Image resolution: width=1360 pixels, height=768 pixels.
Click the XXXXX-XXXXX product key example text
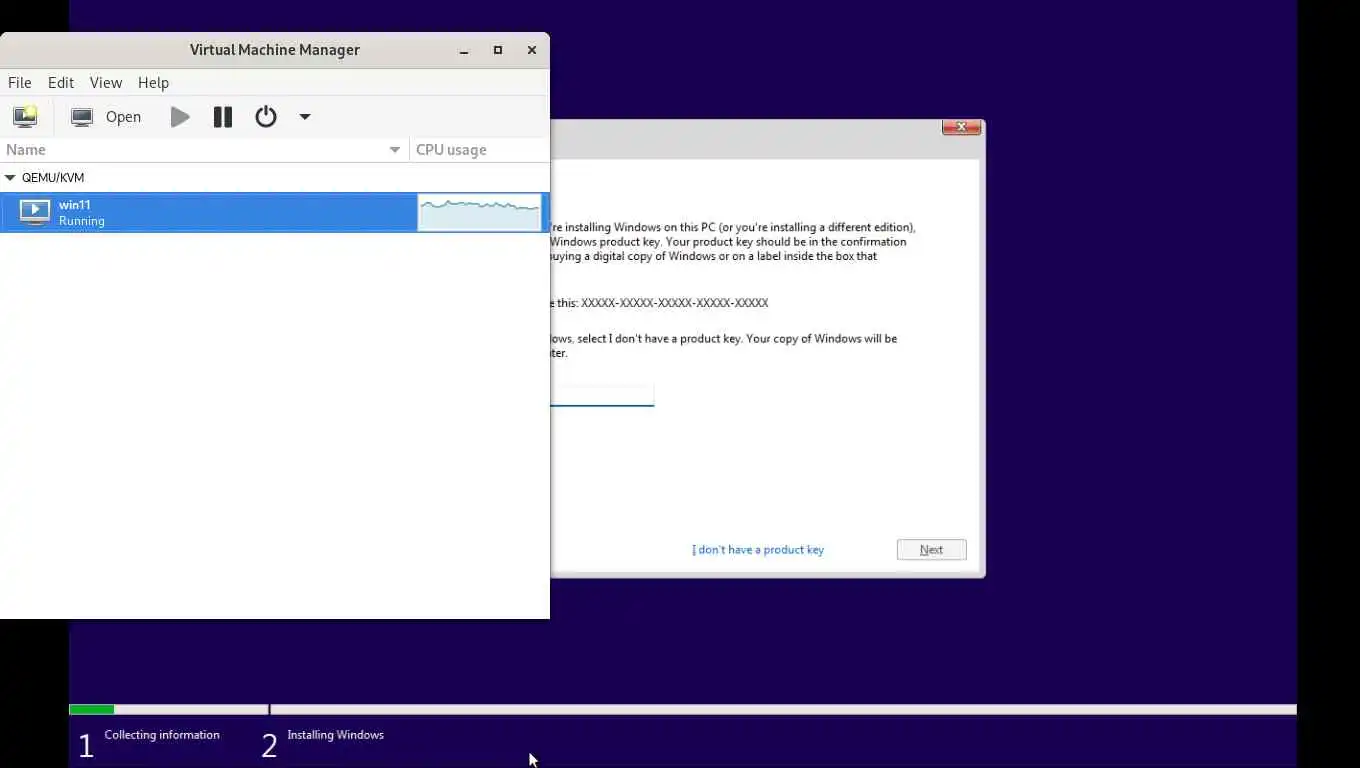675,303
